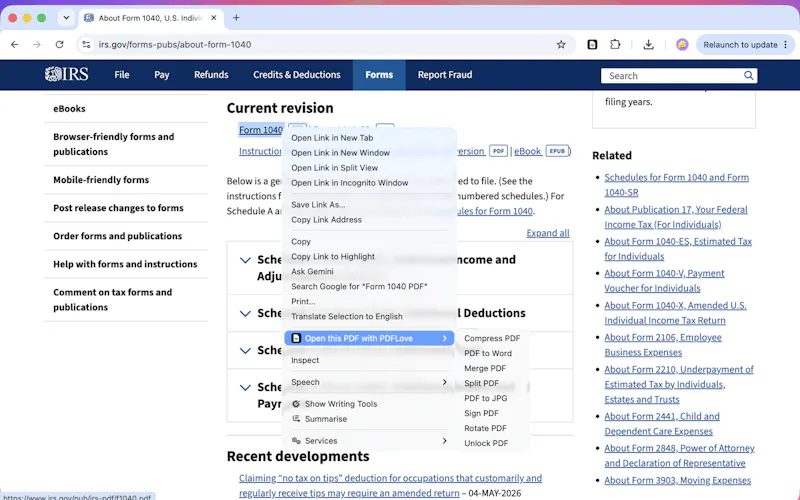Select Save Link As...

pos(369,205)
